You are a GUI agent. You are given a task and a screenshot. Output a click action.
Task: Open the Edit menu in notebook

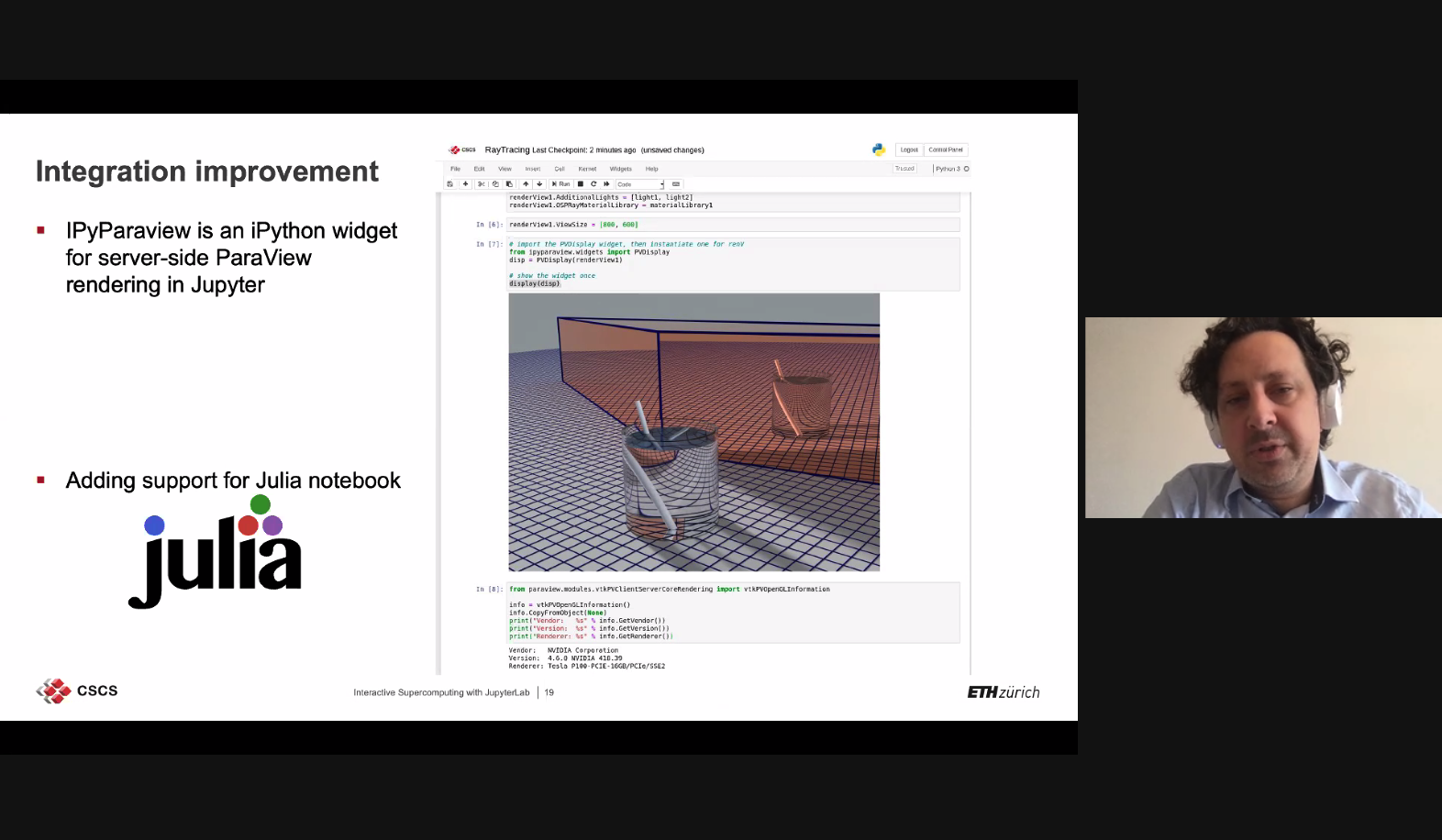[479, 169]
